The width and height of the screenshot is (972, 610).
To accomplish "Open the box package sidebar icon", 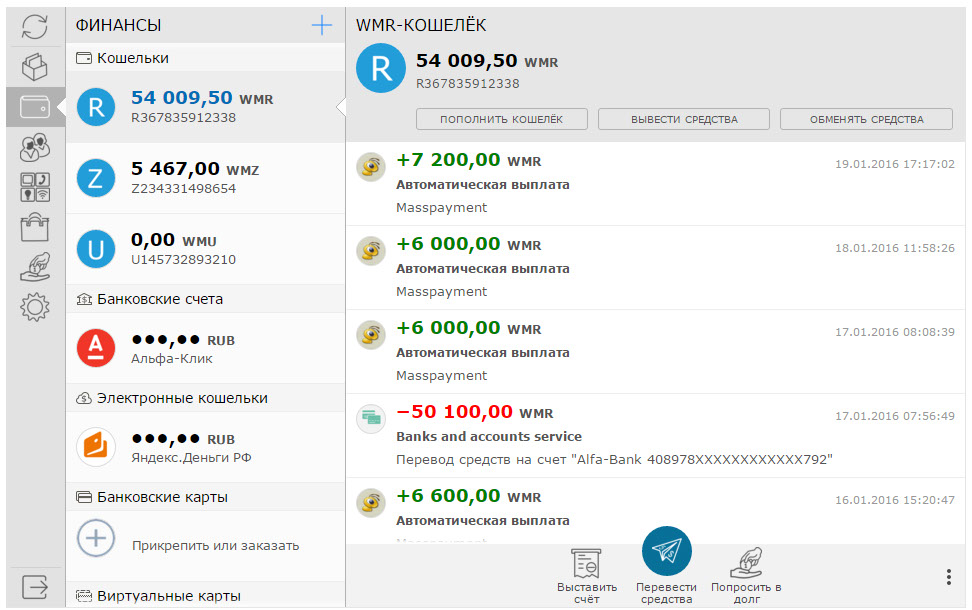I will [35, 67].
